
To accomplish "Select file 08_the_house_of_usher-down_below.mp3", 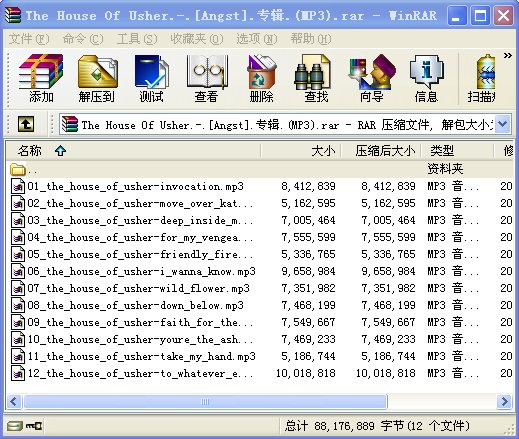I will coord(259,305).
